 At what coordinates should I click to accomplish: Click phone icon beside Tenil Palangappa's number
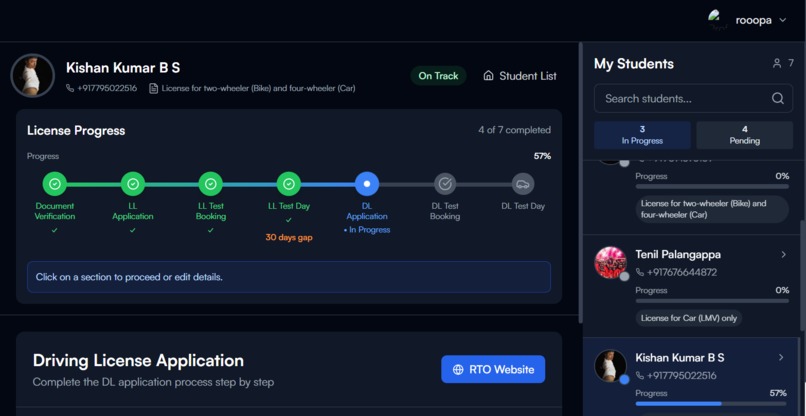click(640, 272)
